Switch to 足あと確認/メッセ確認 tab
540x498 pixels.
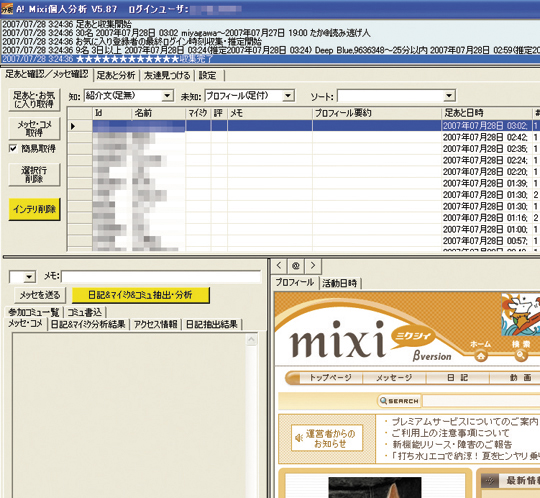point(47,74)
